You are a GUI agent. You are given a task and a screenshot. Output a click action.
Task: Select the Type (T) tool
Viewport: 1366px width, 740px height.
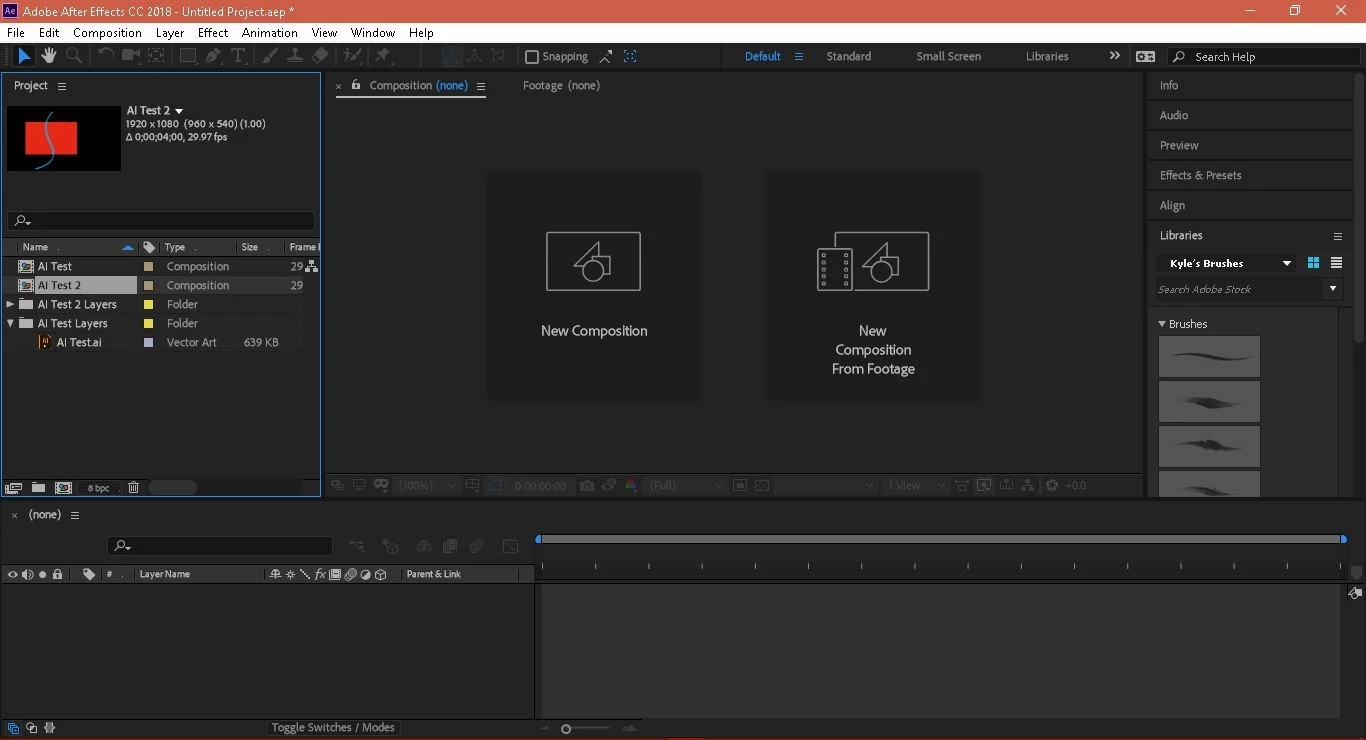(x=238, y=56)
